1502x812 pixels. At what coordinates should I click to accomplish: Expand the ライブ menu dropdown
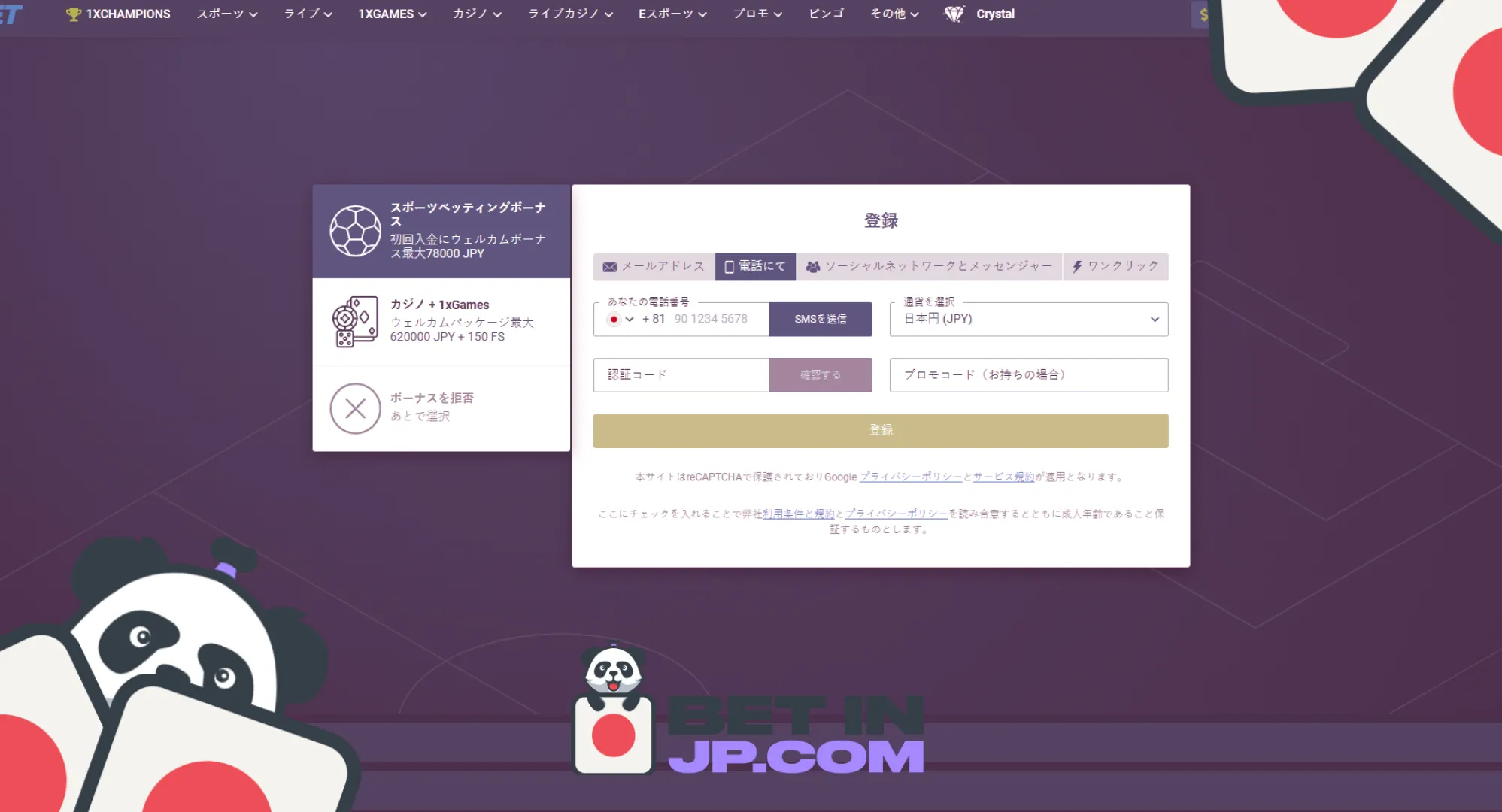(308, 14)
